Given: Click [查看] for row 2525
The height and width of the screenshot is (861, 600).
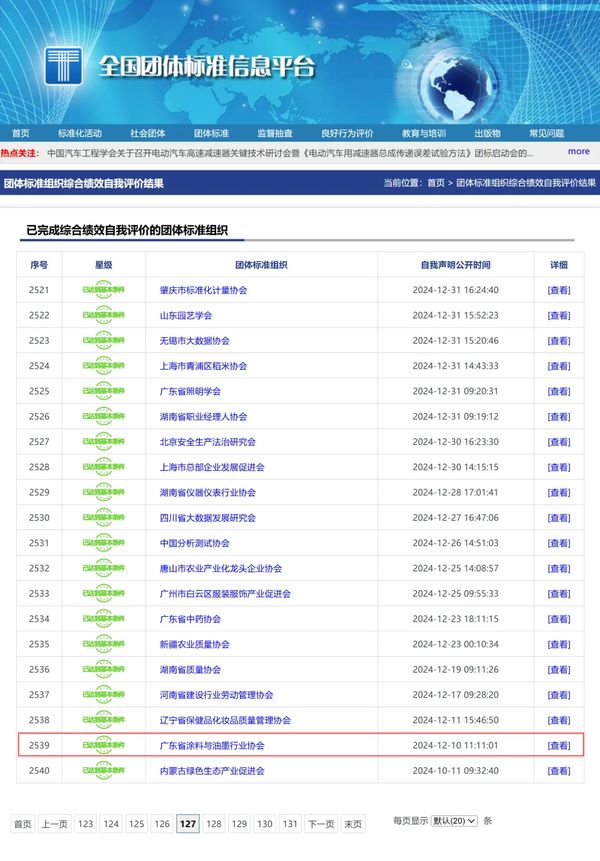Looking at the screenshot, I should pyautogui.click(x=559, y=391).
